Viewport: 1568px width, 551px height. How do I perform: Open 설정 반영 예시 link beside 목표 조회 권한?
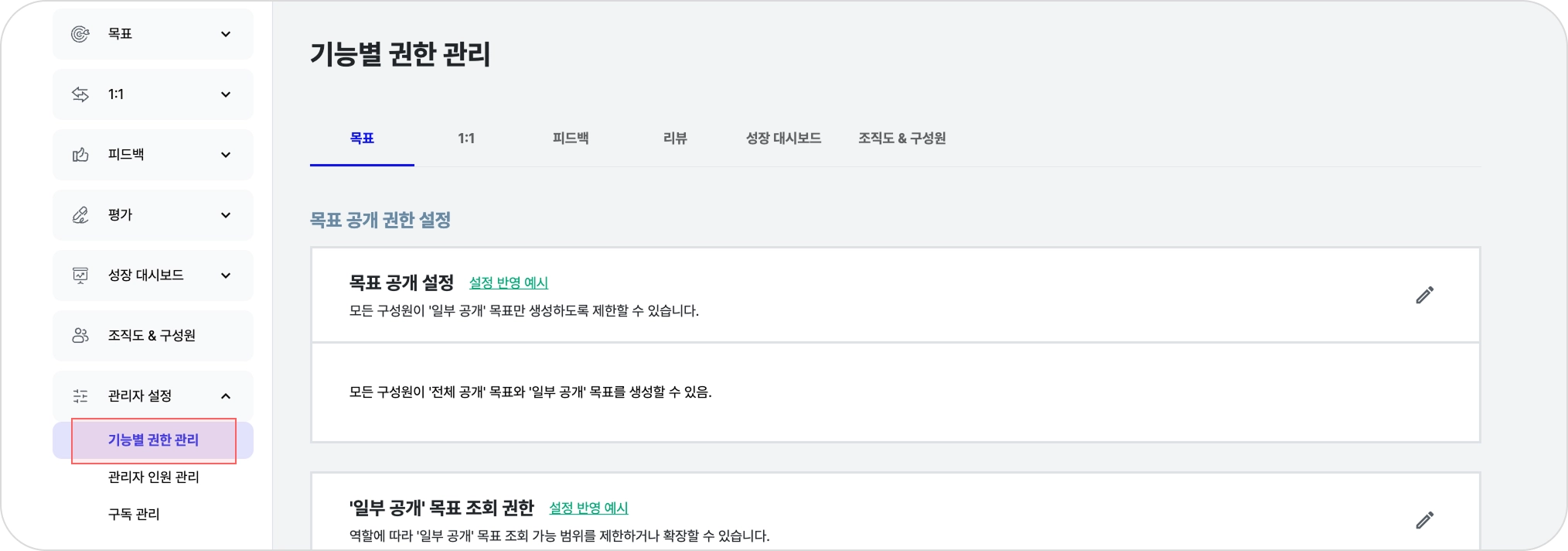pyautogui.click(x=588, y=508)
